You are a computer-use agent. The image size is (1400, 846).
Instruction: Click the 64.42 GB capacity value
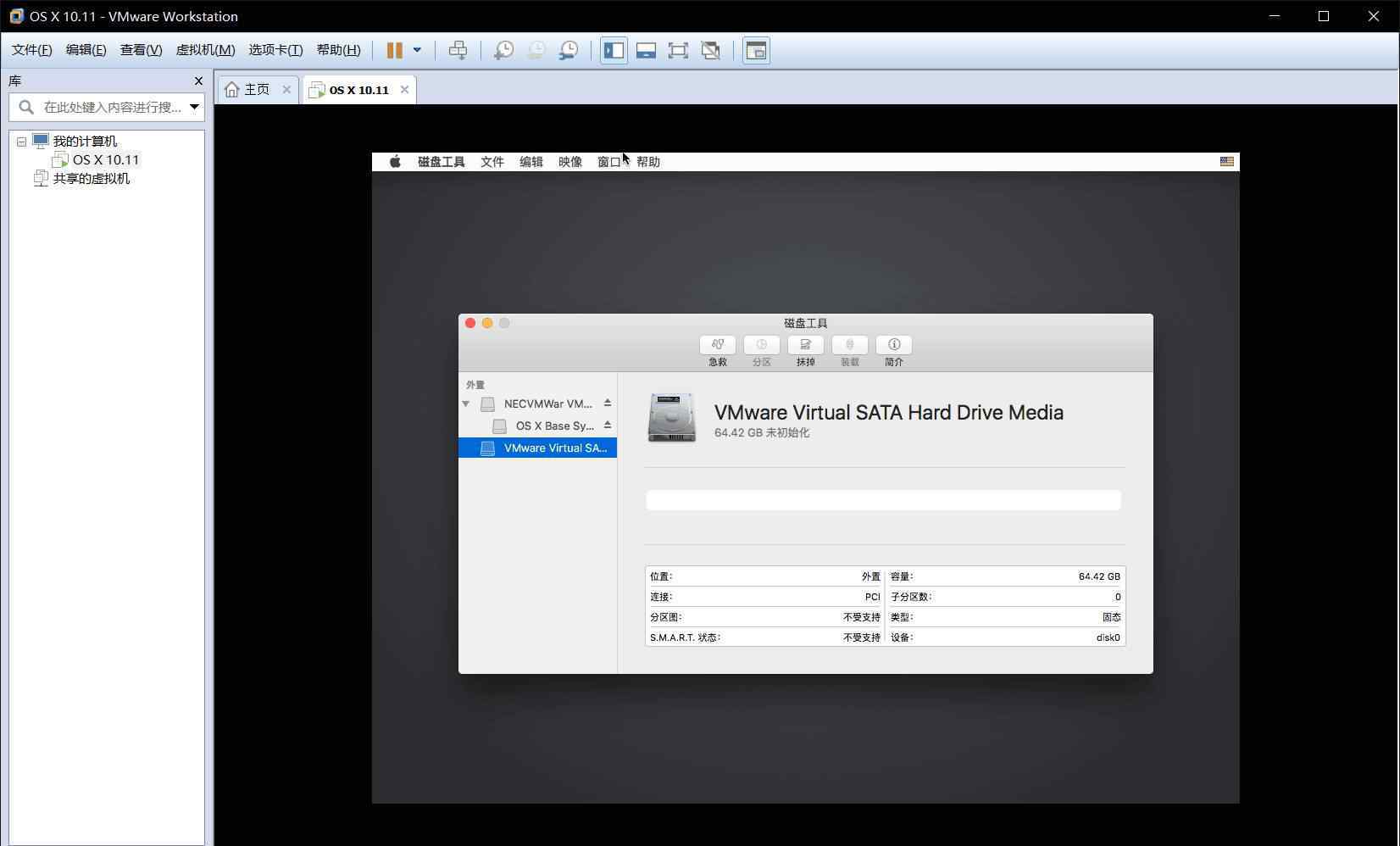tap(1099, 576)
